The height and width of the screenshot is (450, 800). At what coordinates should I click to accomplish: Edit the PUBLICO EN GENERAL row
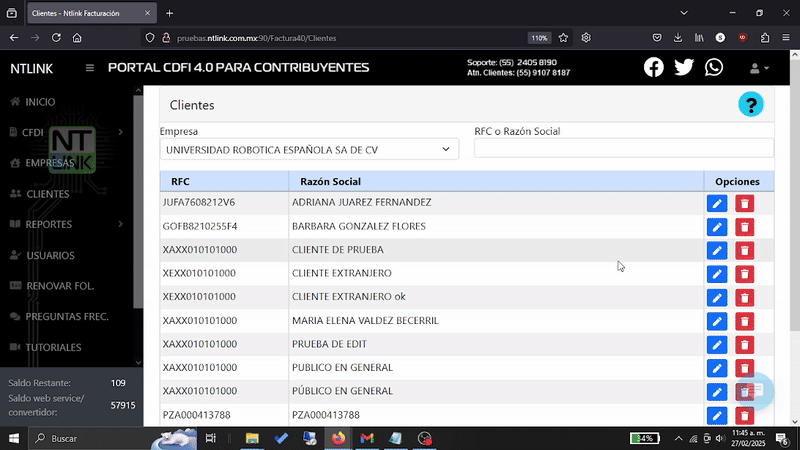click(717, 368)
